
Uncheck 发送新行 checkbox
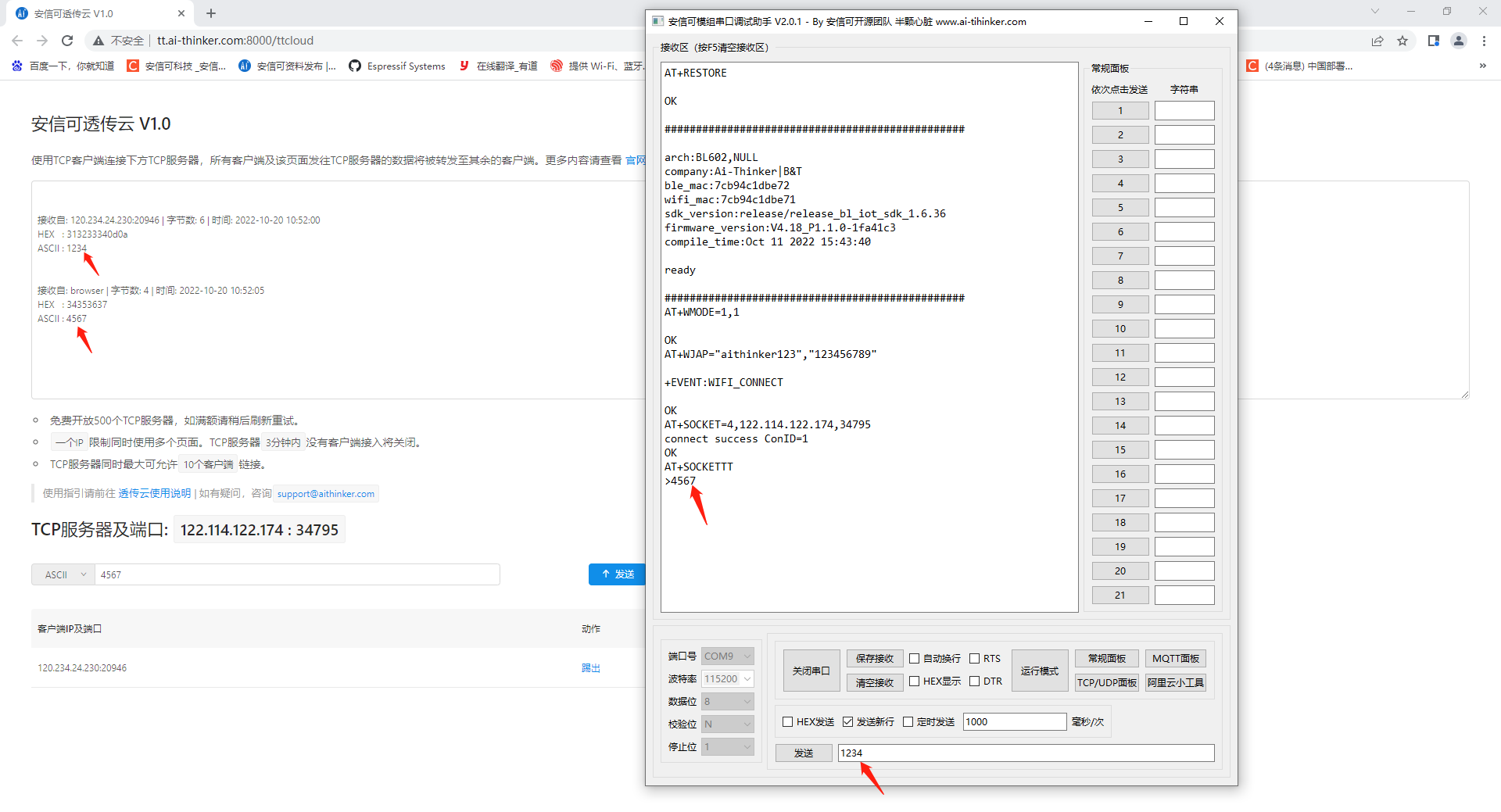[x=847, y=721]
